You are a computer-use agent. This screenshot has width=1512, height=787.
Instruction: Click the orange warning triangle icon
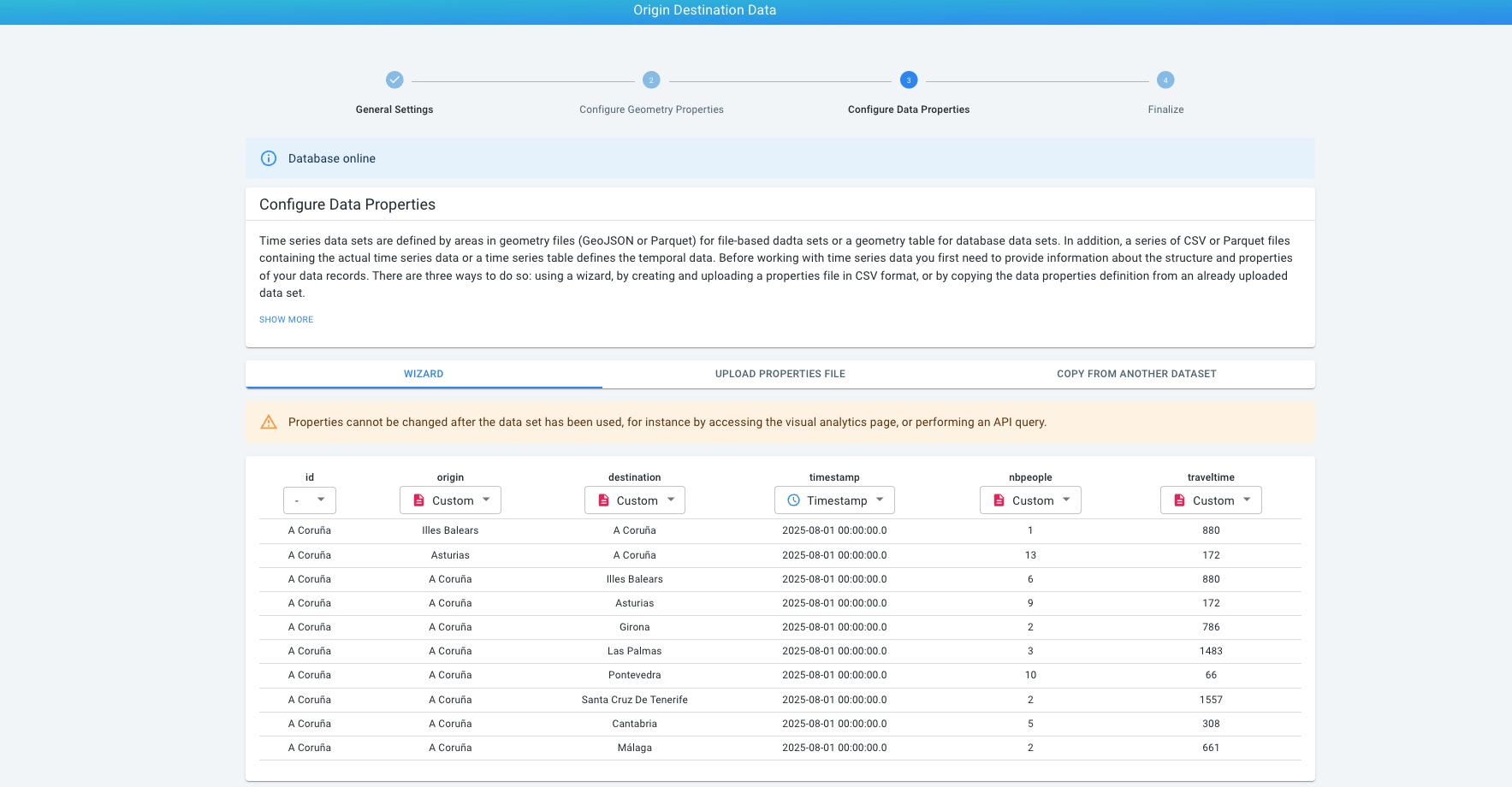(269, 422)
